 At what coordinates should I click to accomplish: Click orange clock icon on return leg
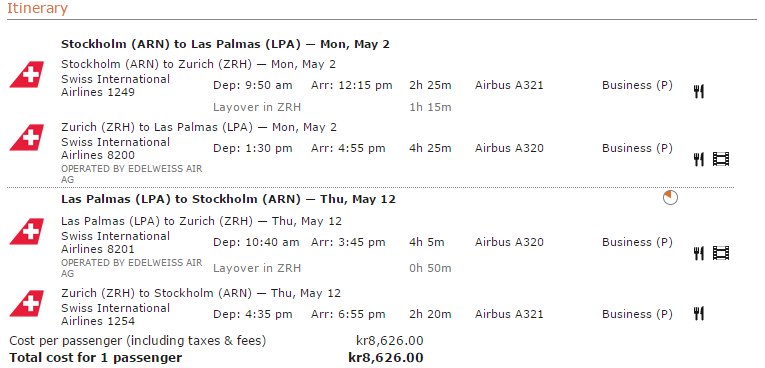click(670, 198)
